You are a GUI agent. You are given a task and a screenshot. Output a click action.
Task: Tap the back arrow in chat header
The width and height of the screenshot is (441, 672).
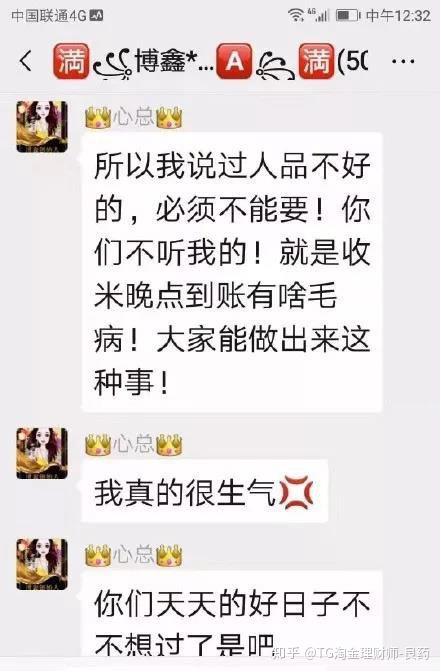(x=26, y=60)
